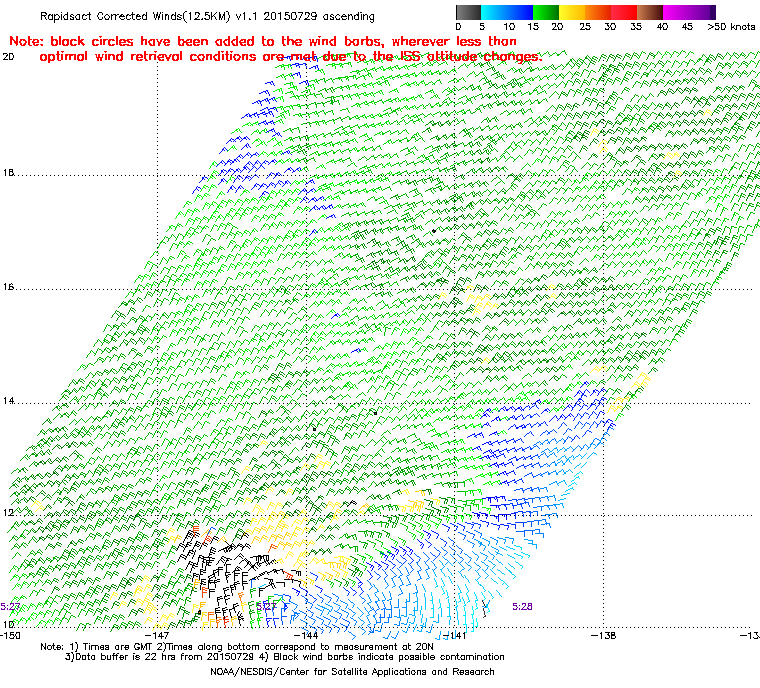Click the footnote 'Times are GMT' line

237,647
